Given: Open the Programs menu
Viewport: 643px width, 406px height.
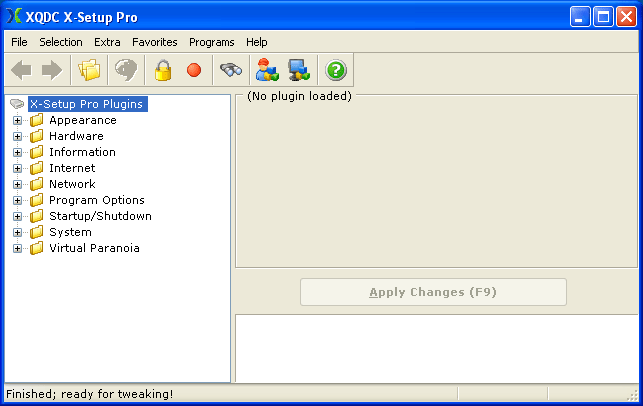Looking at the screenshot, I should tap(212, 42).
